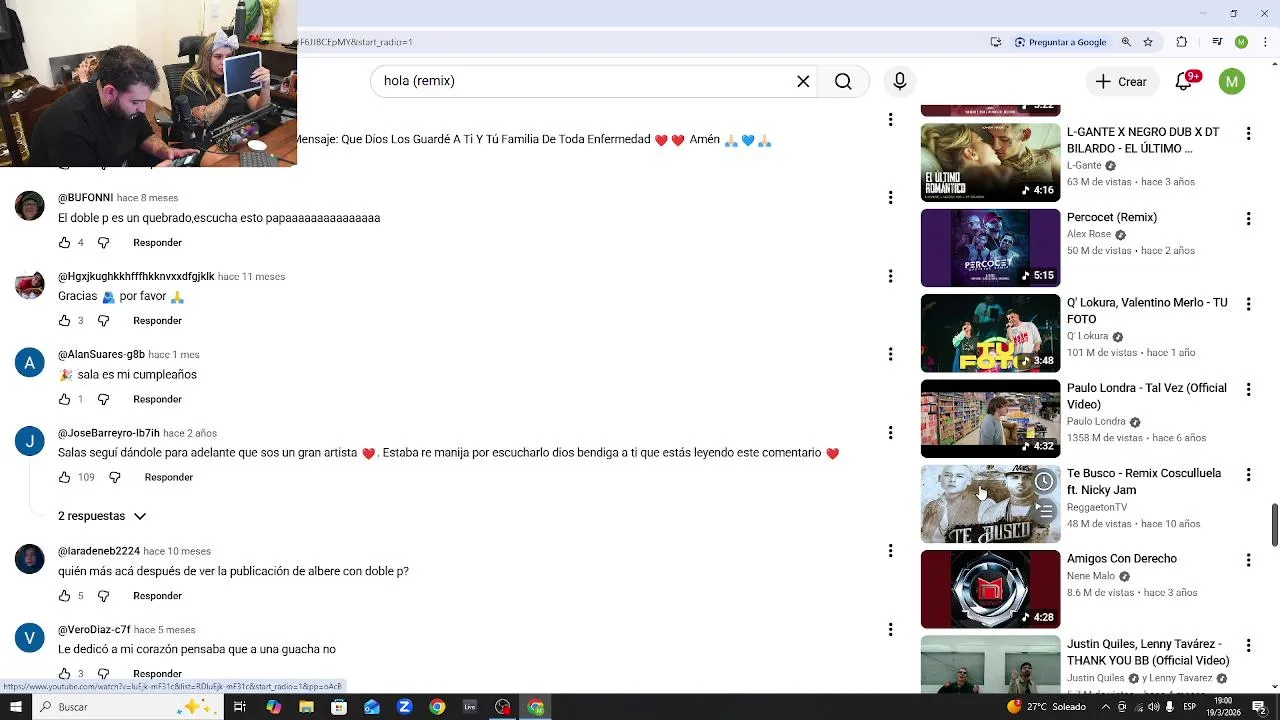Open options menu for @AlanSuares-g8b comment

click(890, 355)
